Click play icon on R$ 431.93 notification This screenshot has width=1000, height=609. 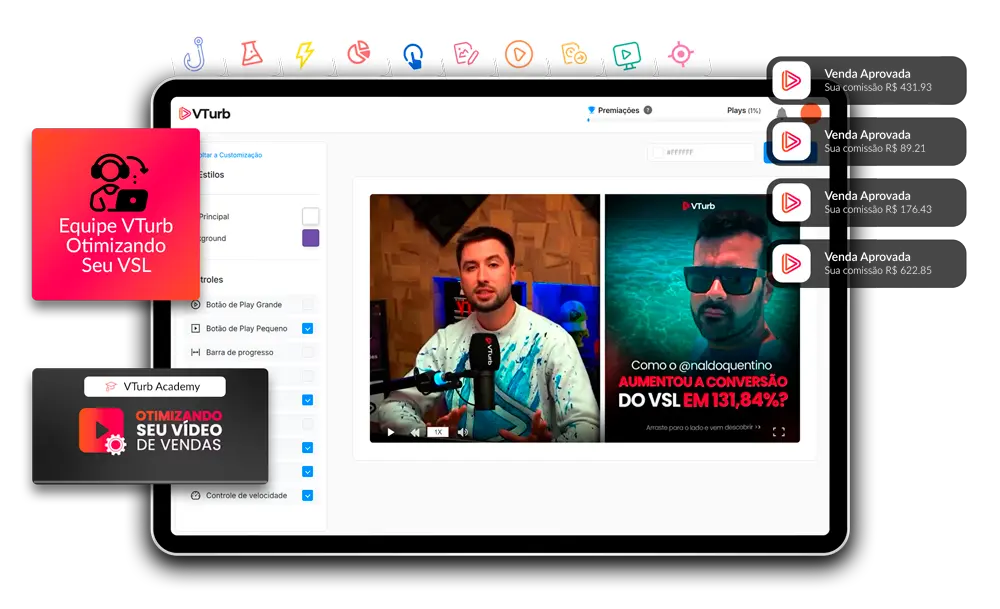pos(791,80)
